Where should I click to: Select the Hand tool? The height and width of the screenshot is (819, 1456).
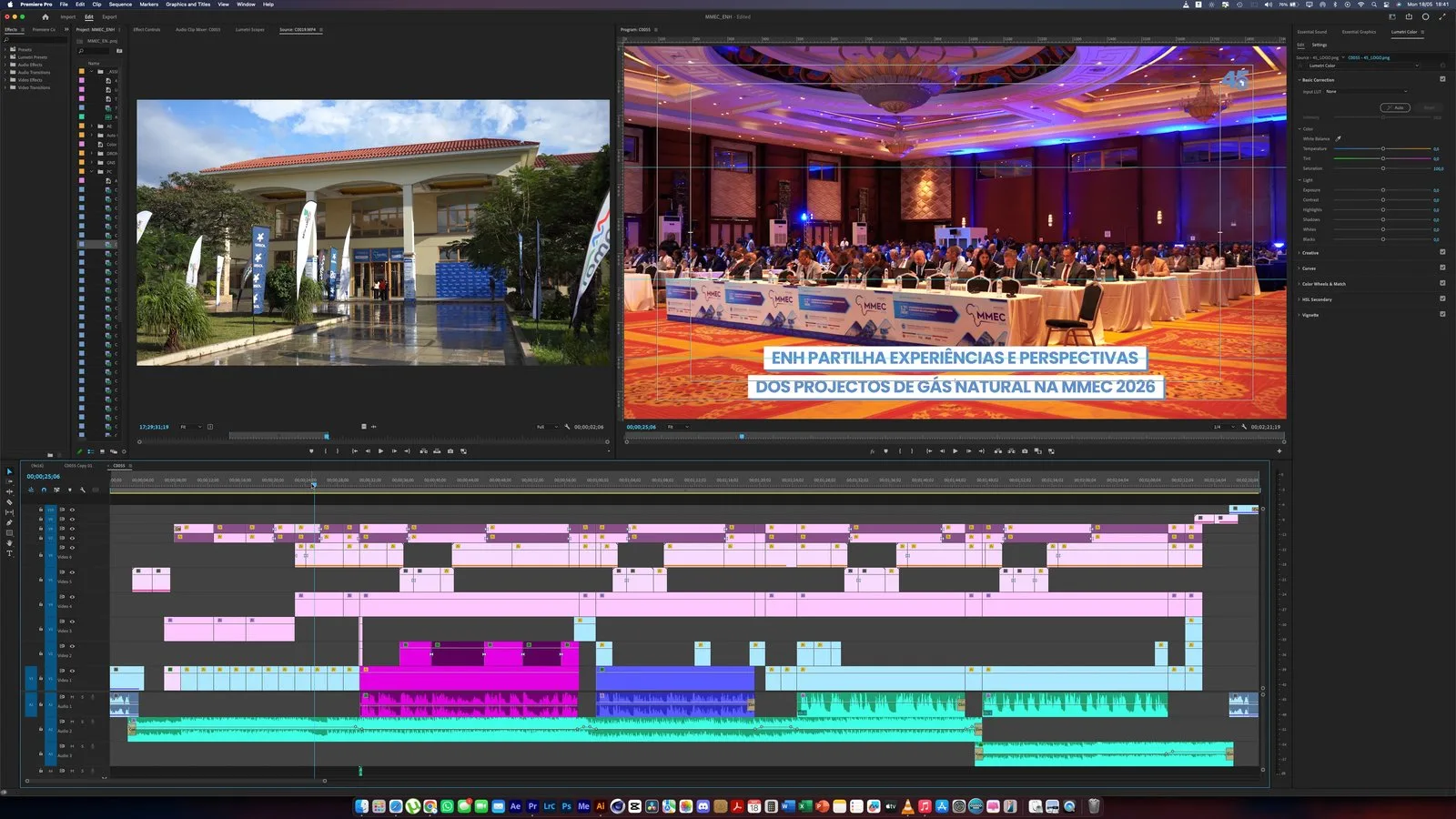click(x=10, y=543)
